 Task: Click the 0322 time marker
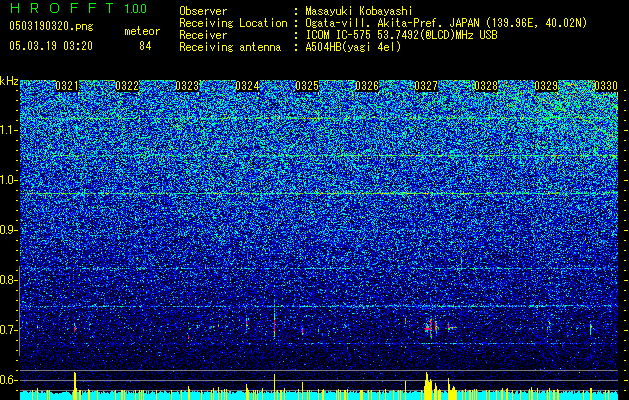point(127,86)
